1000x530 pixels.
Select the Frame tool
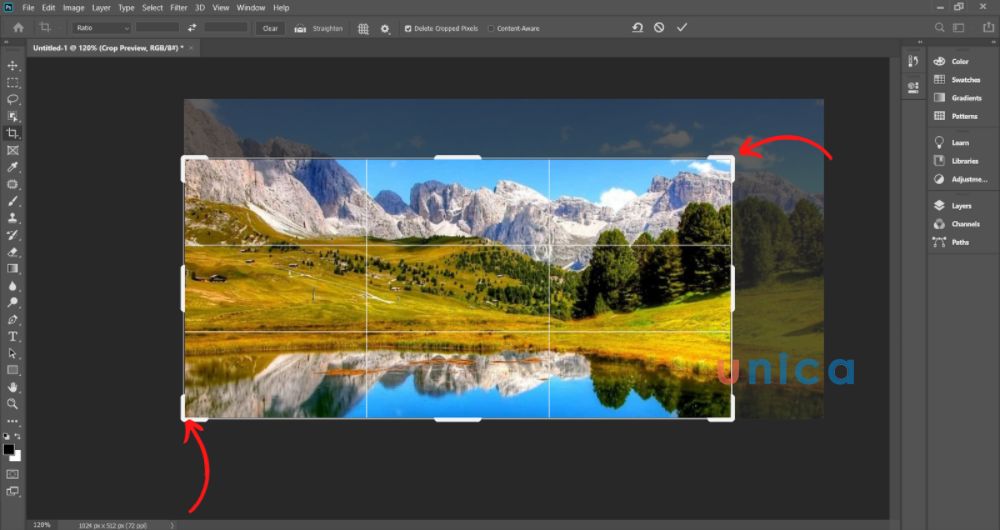coord(12,151)
